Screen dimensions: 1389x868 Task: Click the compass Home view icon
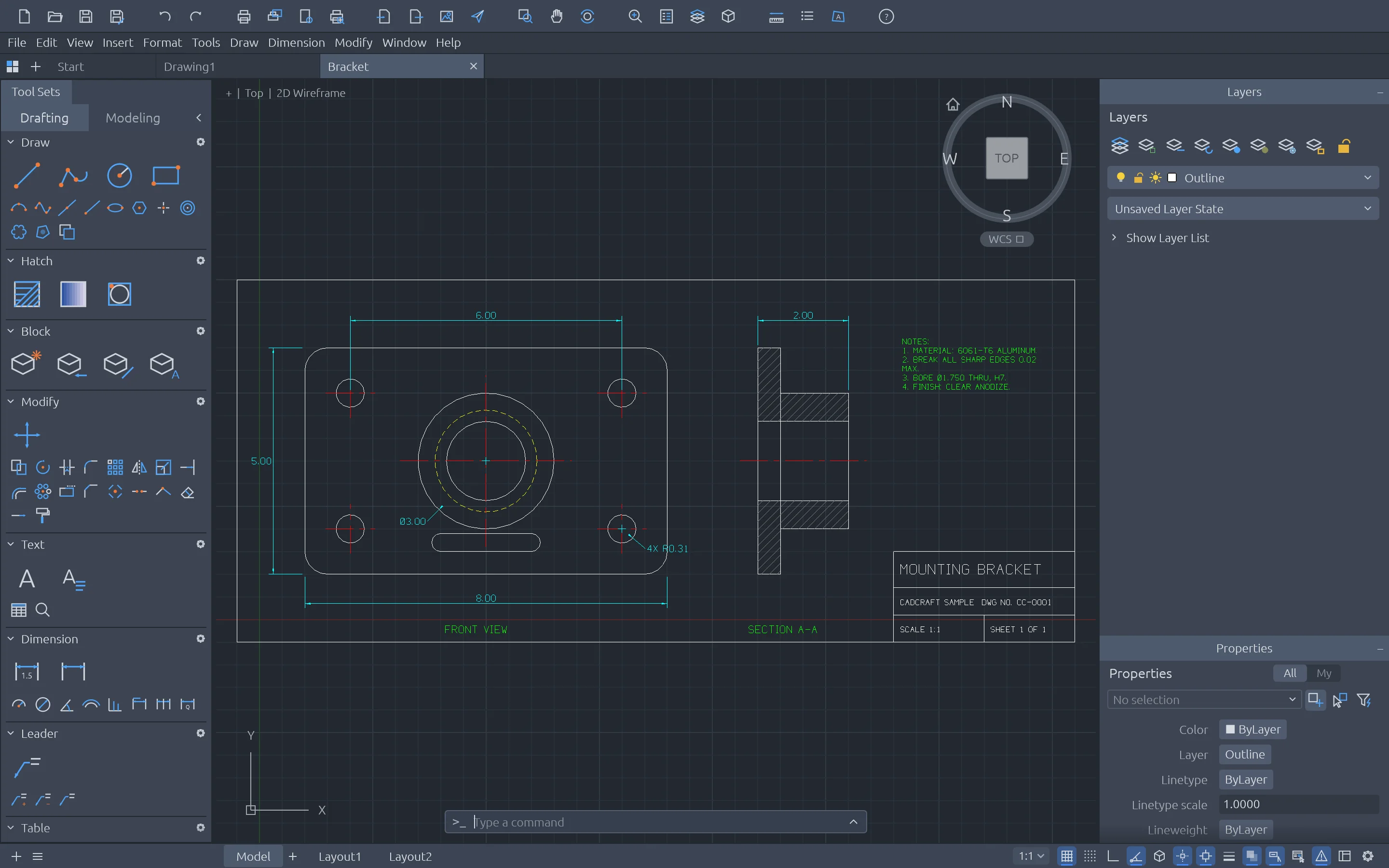[953, 105]
